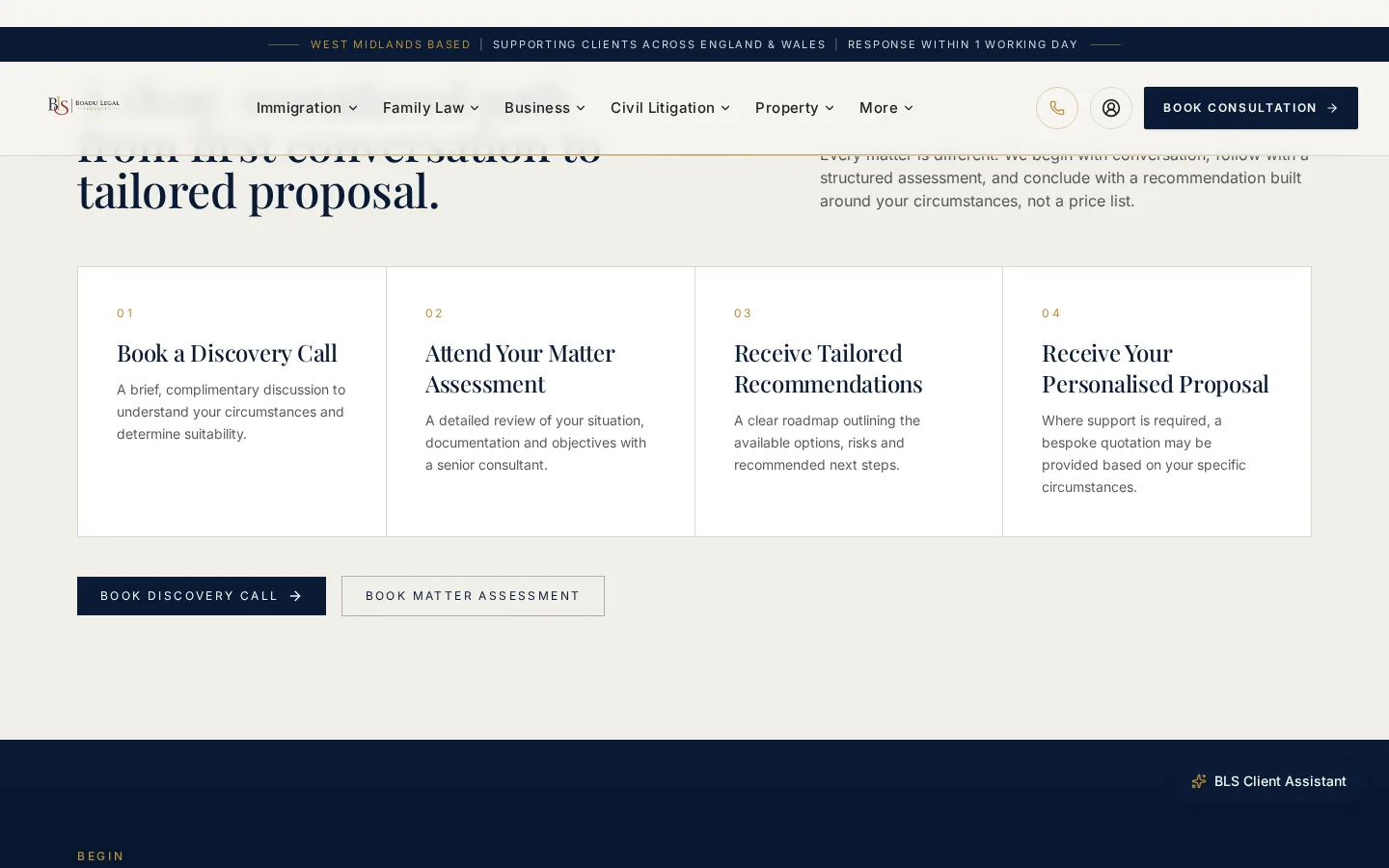
Task: Click the phone call icon
Action: tap(1057, 108)
